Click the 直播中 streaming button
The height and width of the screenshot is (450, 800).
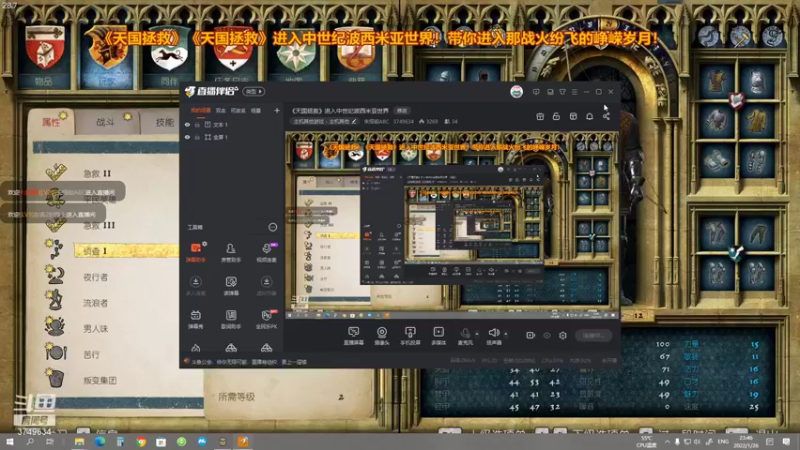click(x=593, y=335)
